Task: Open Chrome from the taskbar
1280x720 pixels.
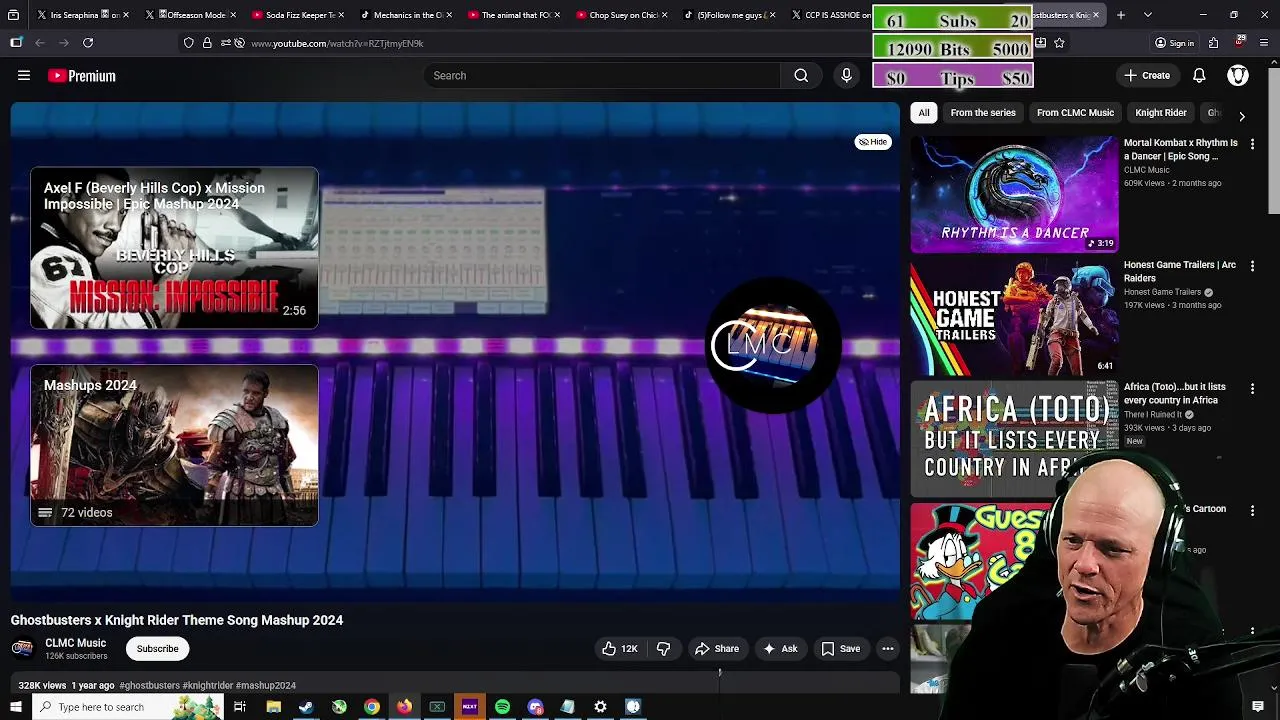Action: pyautogui.click(x=371, y=707)
